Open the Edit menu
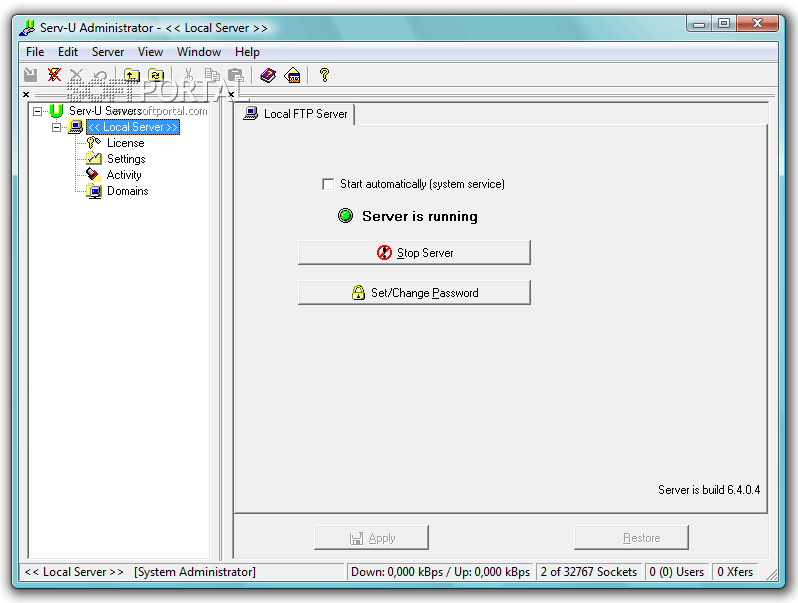This screenshot has width=798, height=603. [x=68, y=52]
